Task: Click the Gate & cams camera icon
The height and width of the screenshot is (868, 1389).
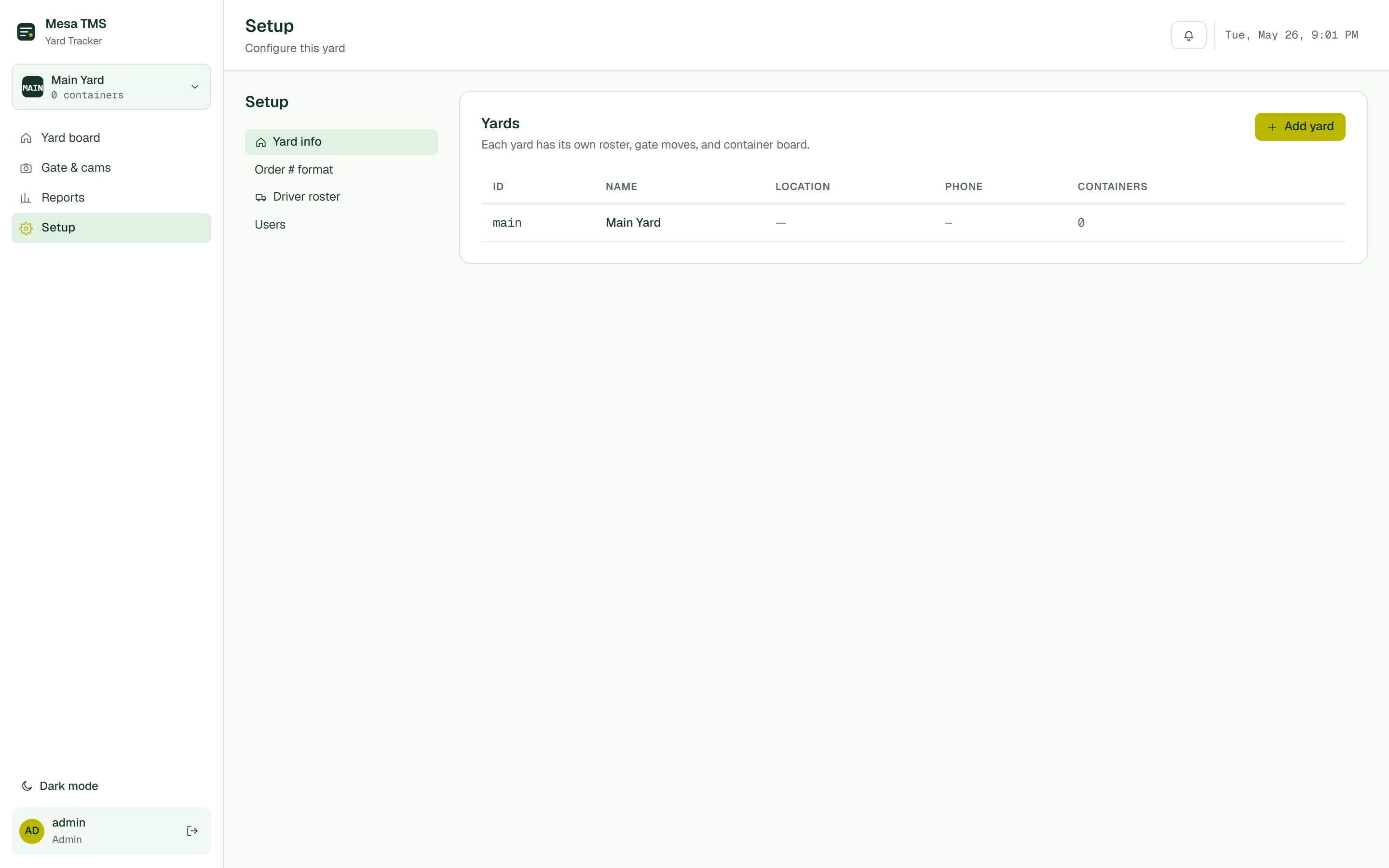Action: [x=26, y=168]
